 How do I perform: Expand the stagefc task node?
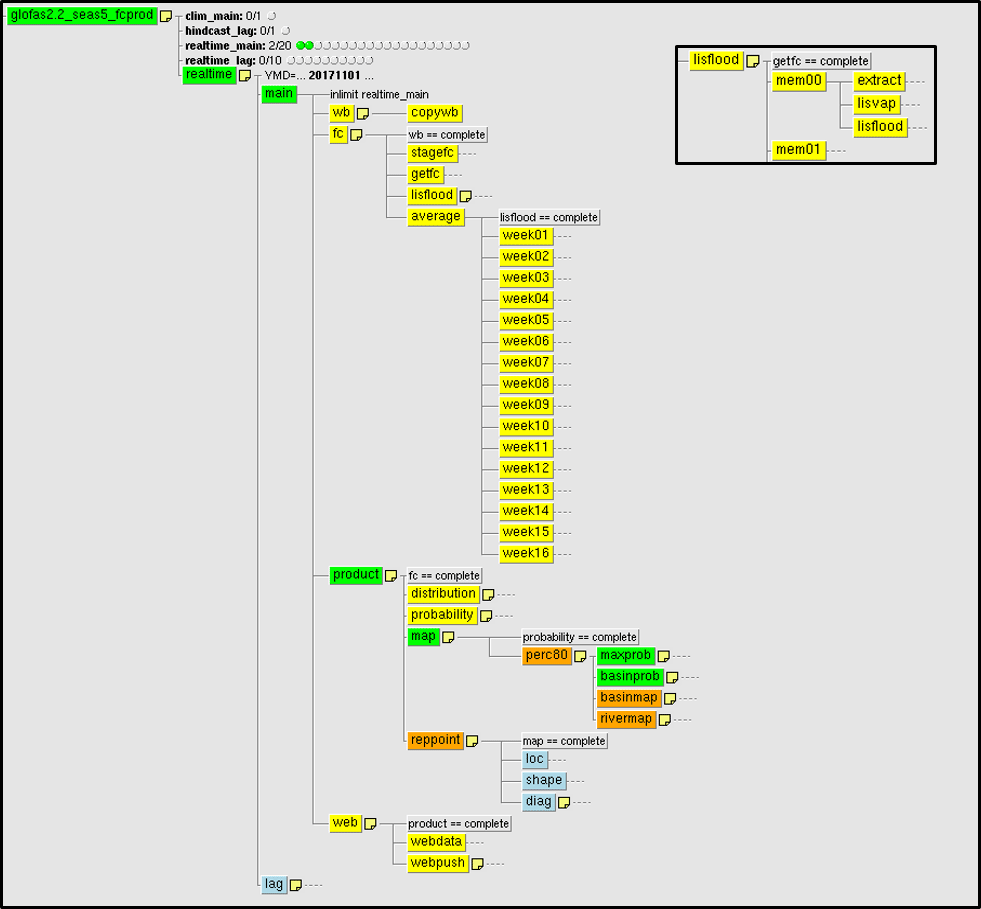(x=433, y=153)
